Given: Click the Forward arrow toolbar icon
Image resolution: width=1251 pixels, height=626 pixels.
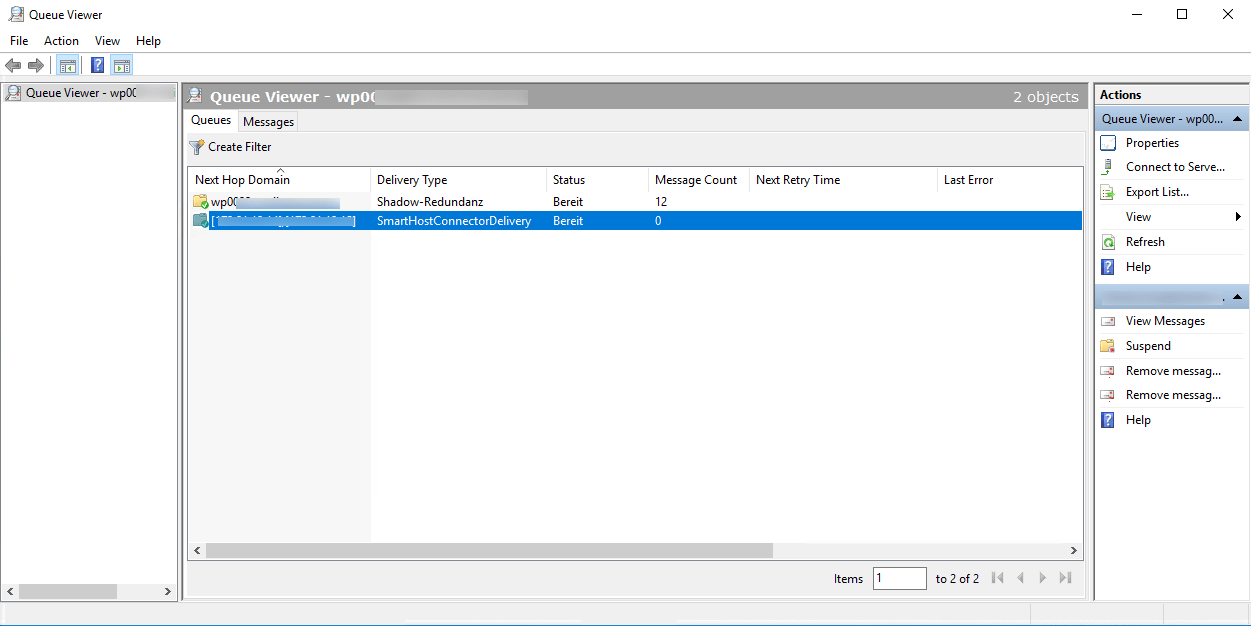Looking at the screenshot, I should click(36, 66).
